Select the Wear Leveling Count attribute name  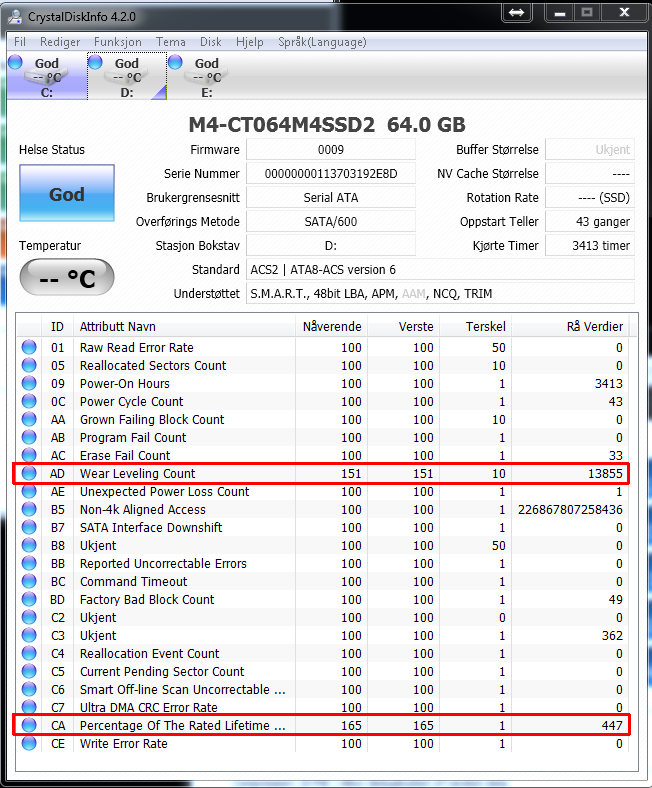click(x=137, y=473)
